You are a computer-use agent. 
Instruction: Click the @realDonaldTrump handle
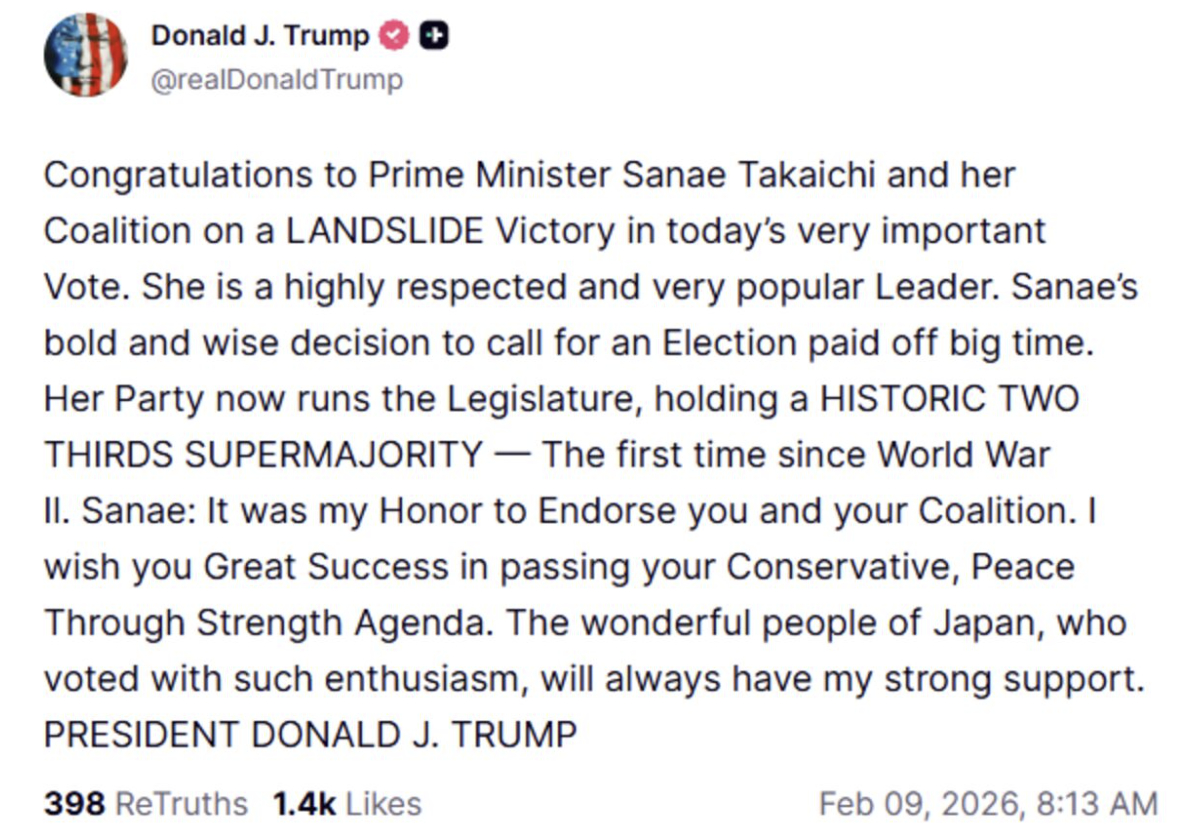pyautogui.click(x=276, y=80)
